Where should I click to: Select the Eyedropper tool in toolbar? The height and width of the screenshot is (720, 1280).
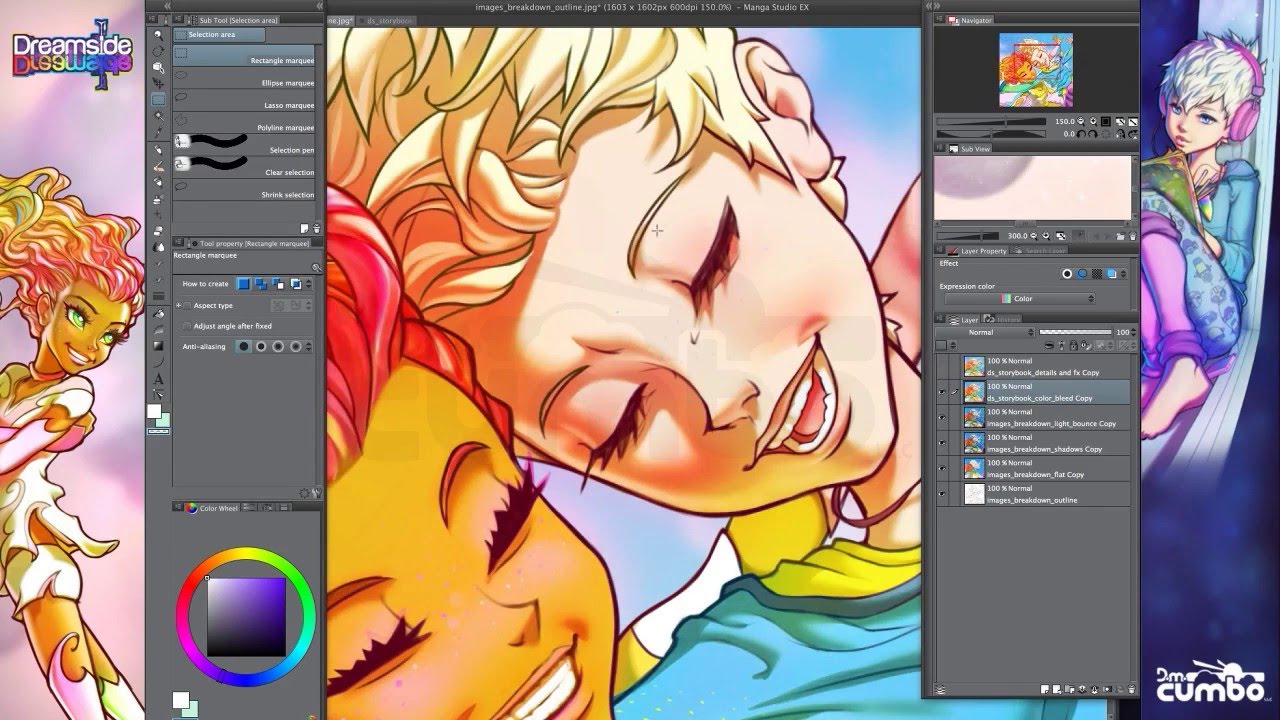click(158, 132)
